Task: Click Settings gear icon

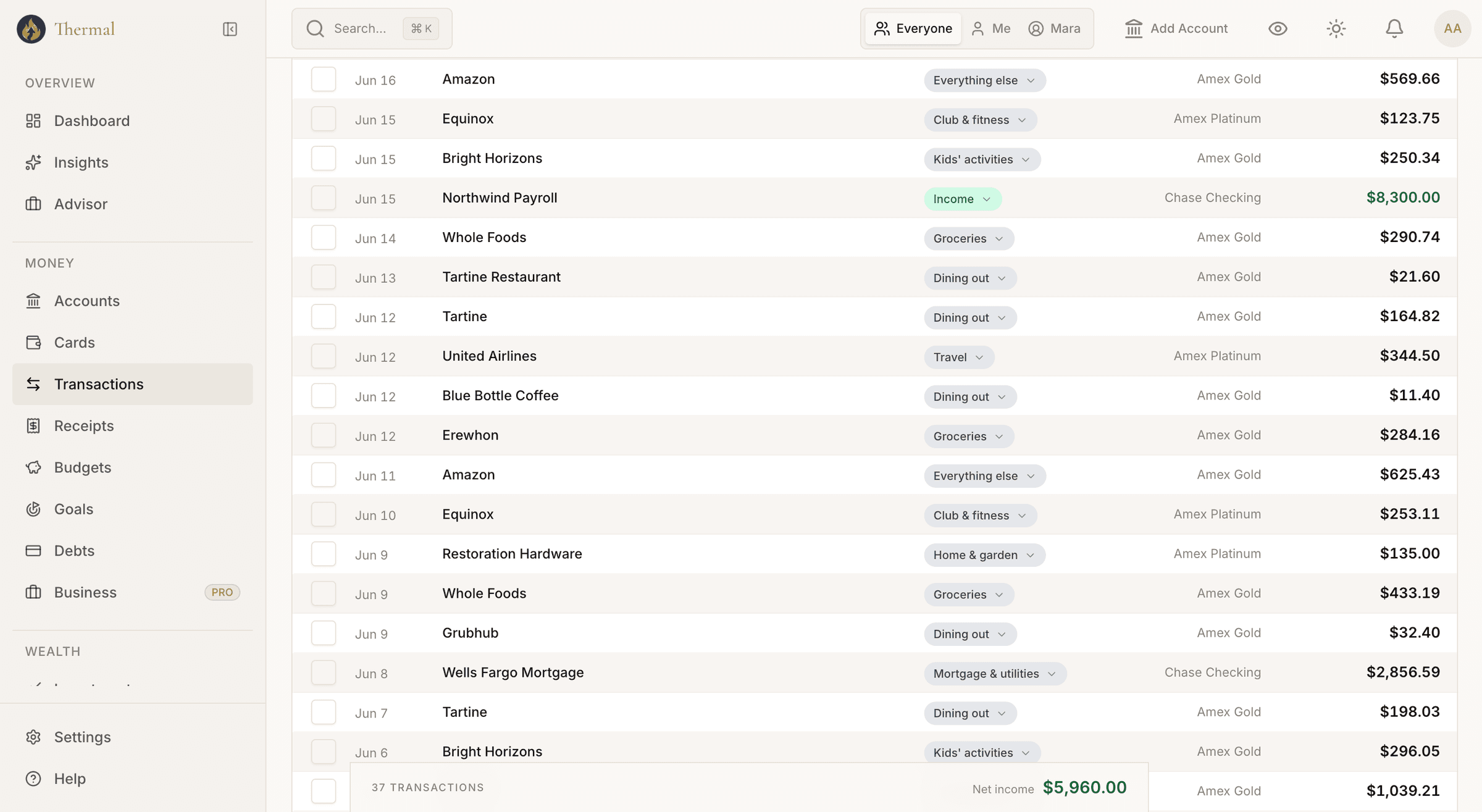Action: [33, 737]
